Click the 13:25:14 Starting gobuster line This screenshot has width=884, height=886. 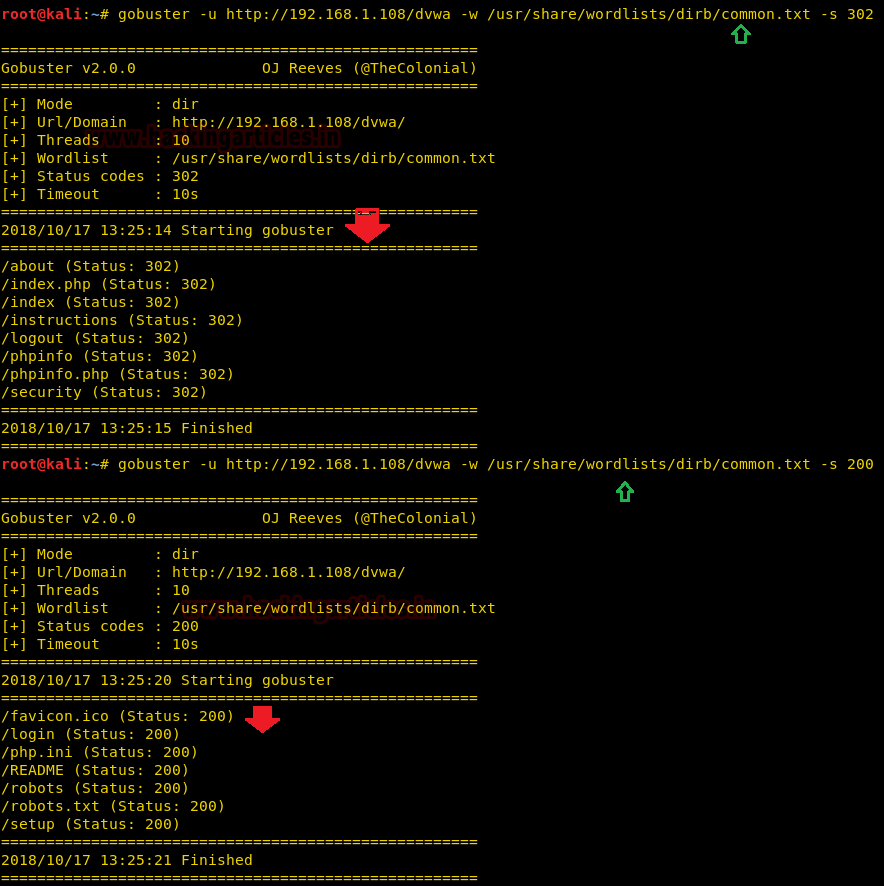[x=167, y=230]
